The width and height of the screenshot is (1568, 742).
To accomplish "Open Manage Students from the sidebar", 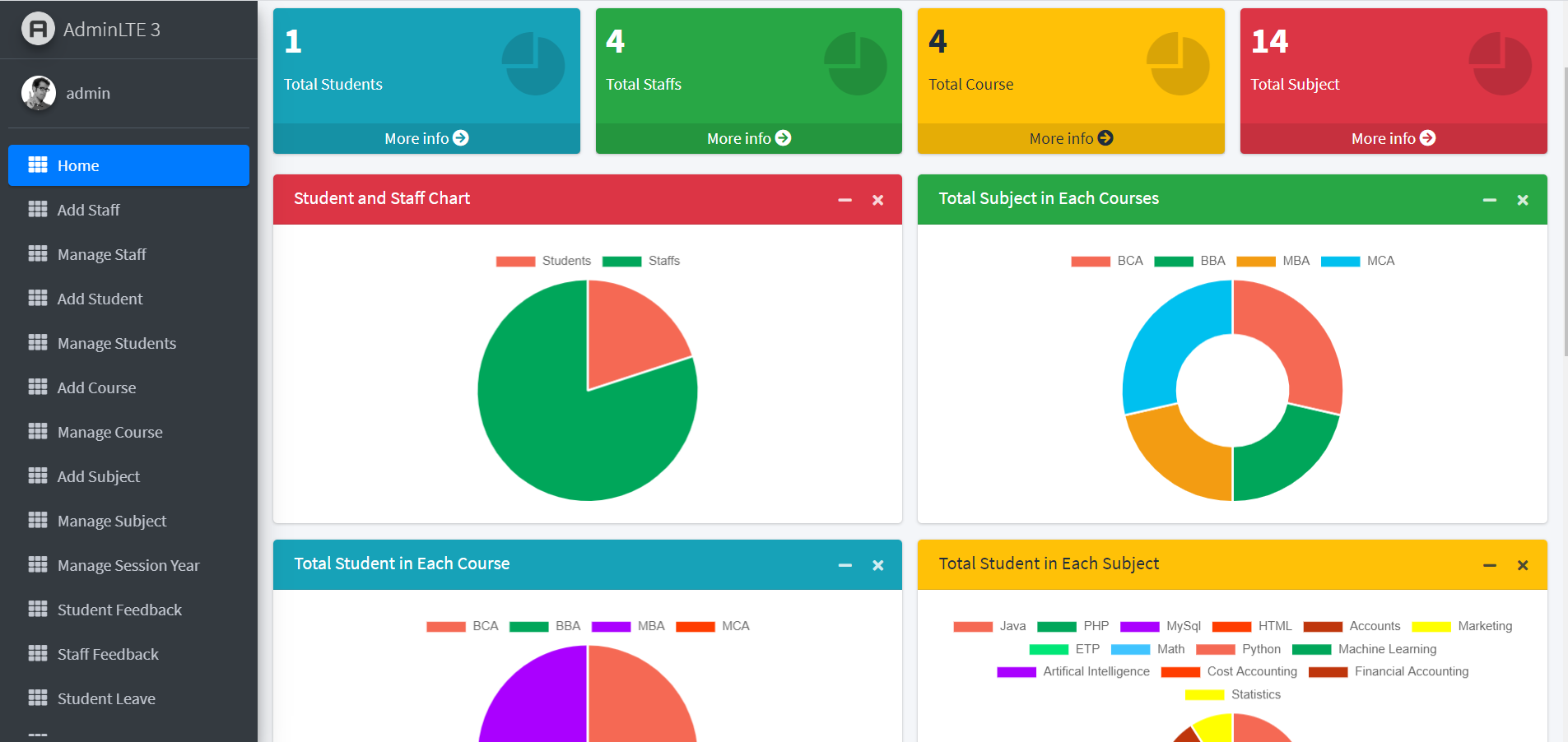I will tap(116, 343).
